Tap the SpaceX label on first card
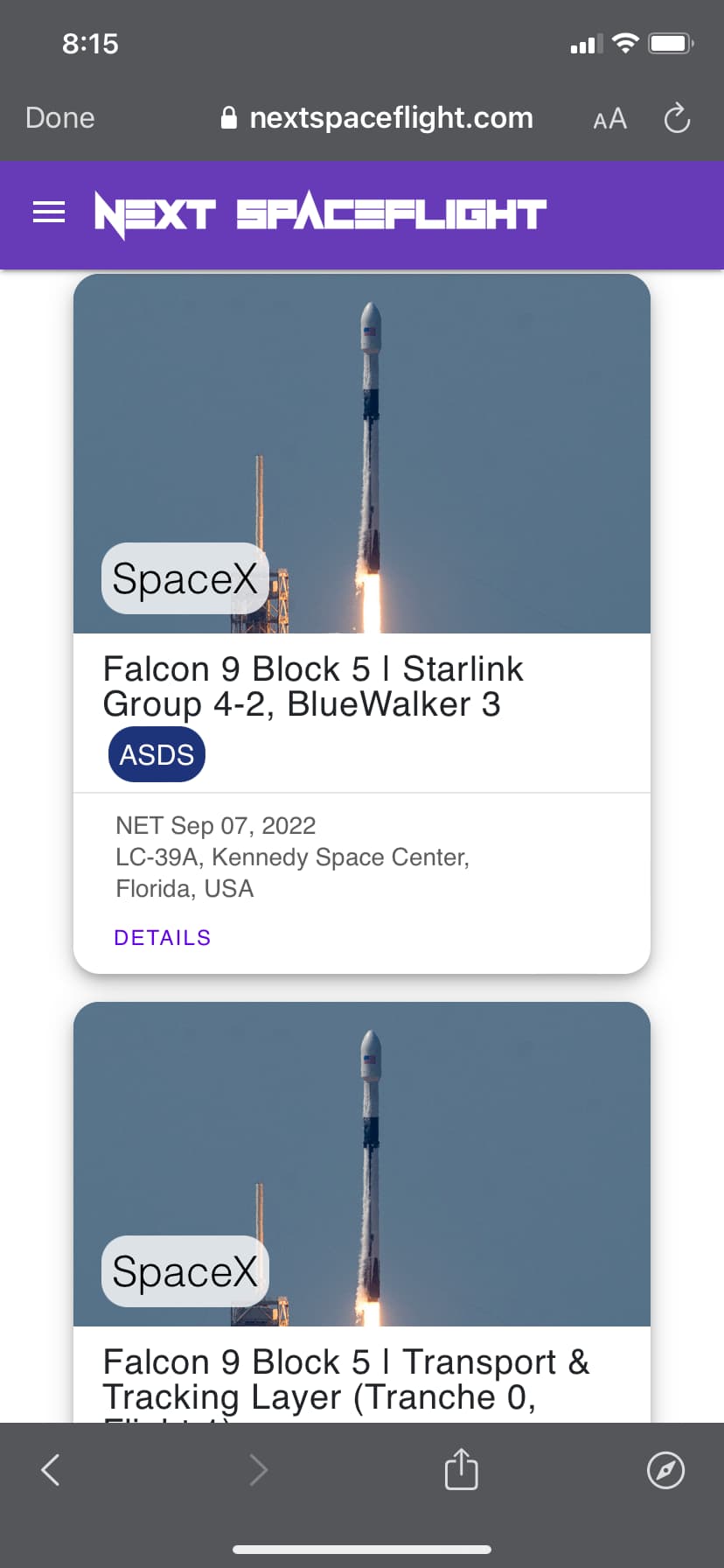Screen dimensions: 724x1568 (x=185, y=578)
